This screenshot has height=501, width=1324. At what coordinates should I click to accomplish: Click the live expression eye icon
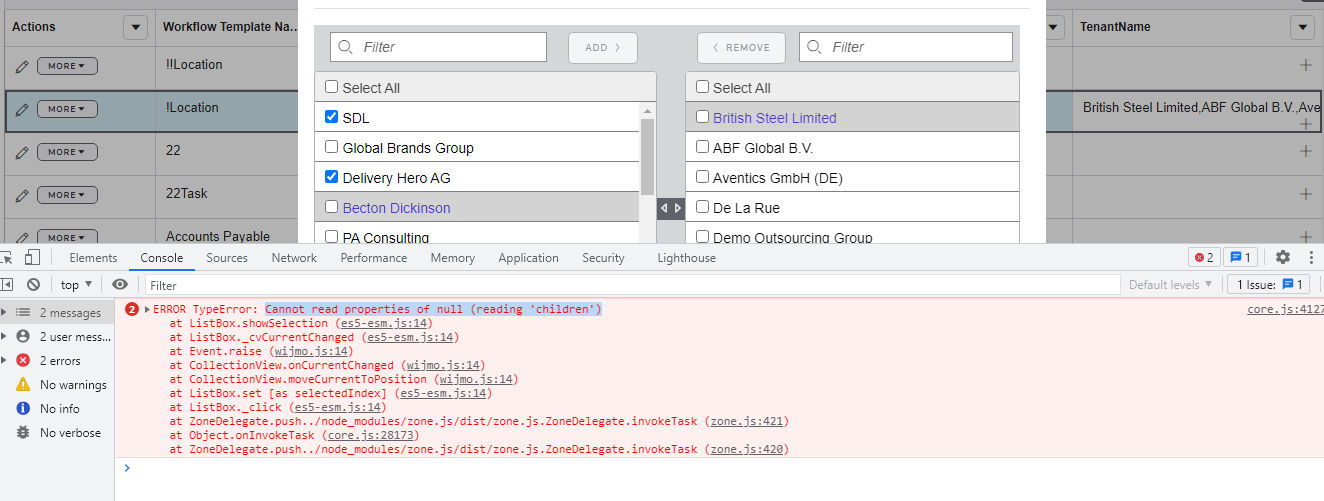pos(120,285)
